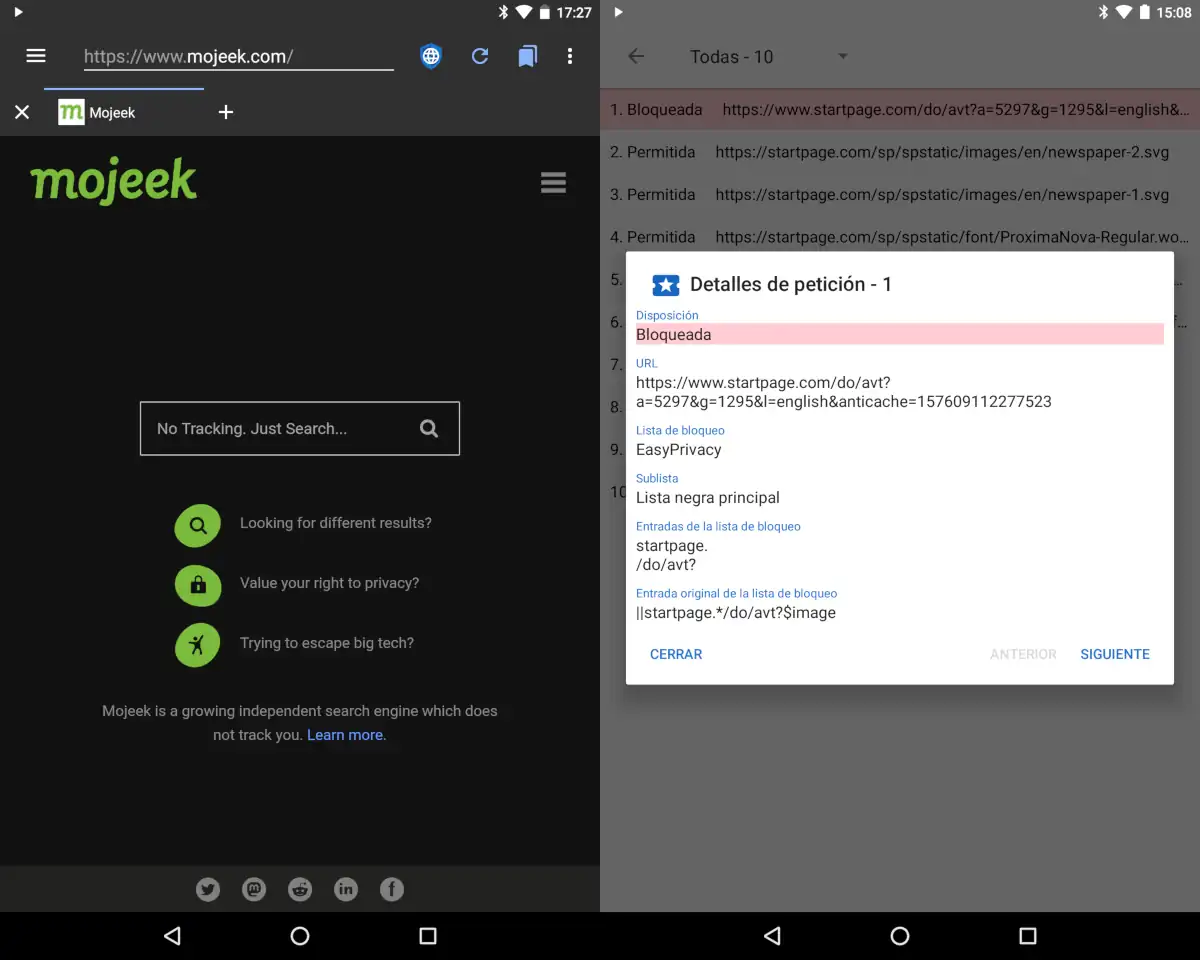
Task: Tap Android home button on left screen
Action: click(300, 936)
